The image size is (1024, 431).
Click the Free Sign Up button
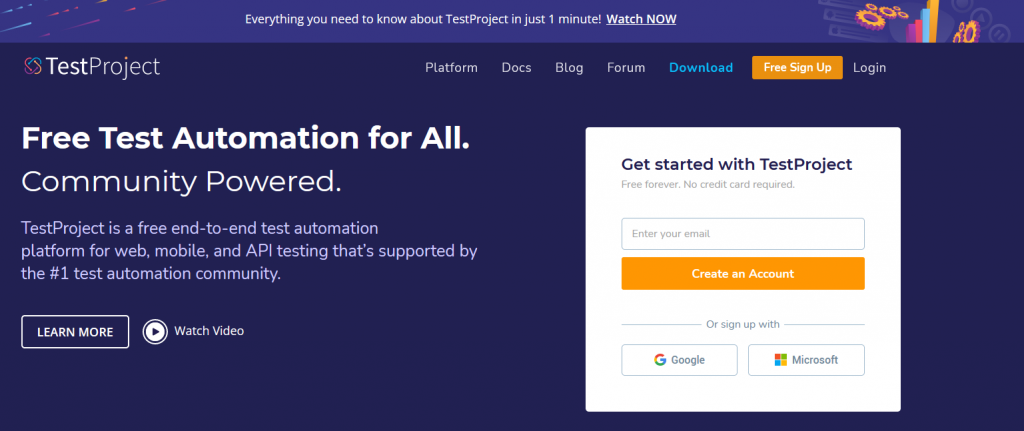coord(797,67)
